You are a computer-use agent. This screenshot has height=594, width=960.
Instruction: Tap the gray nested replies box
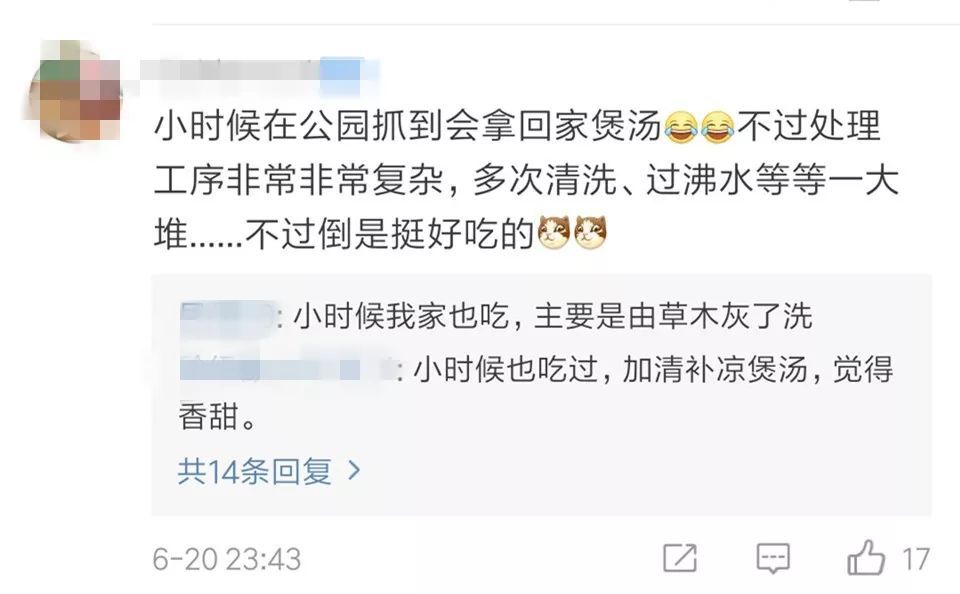[541, 395]
